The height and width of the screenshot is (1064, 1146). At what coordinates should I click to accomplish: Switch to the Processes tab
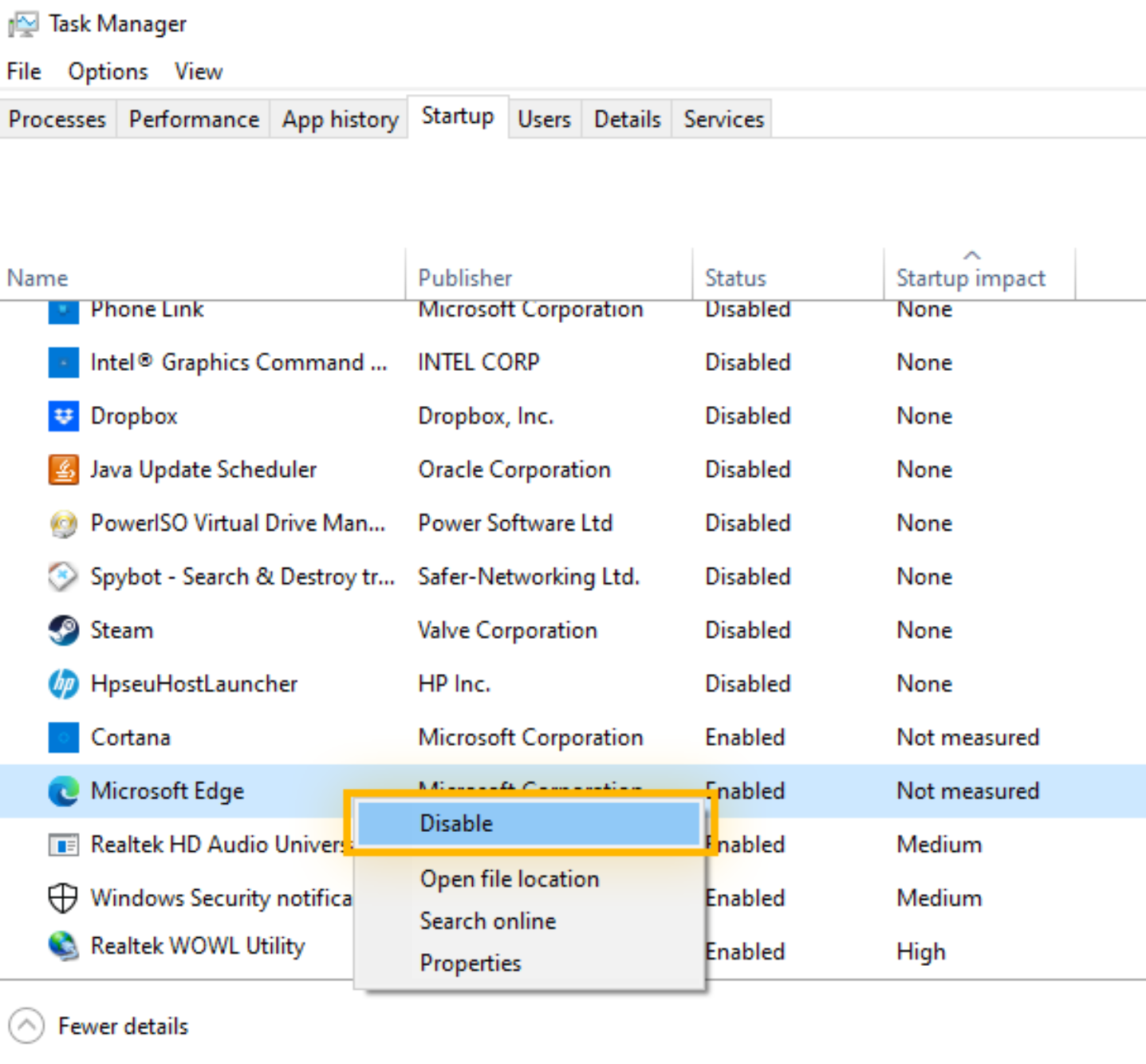tap(57, 120)
